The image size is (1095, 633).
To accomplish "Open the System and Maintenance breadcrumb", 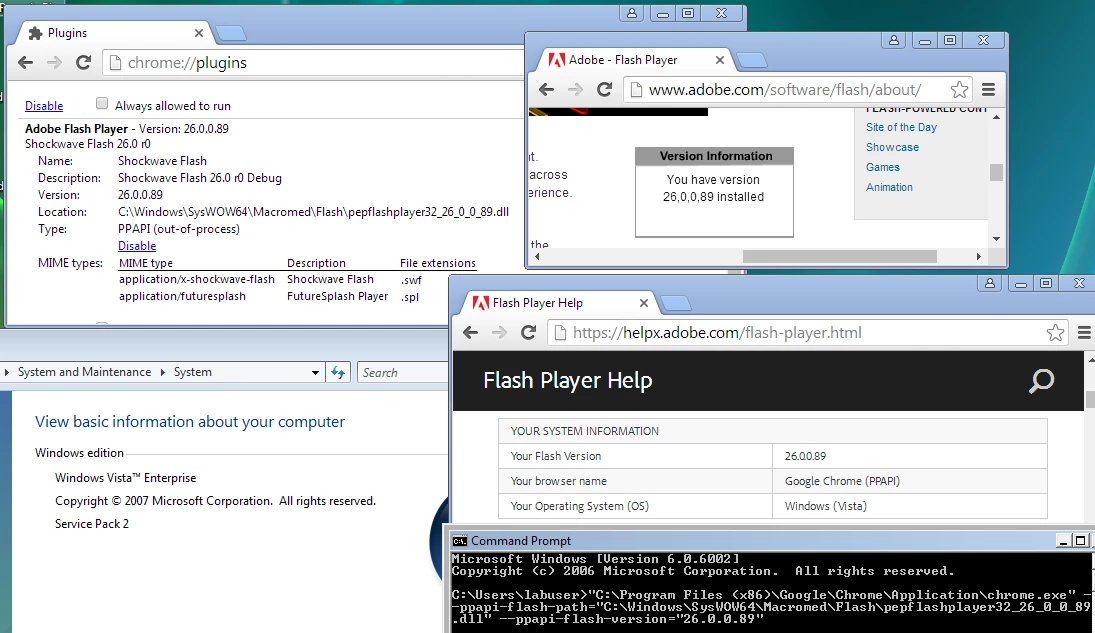I will pyautogui.click(x=84, y=372).
